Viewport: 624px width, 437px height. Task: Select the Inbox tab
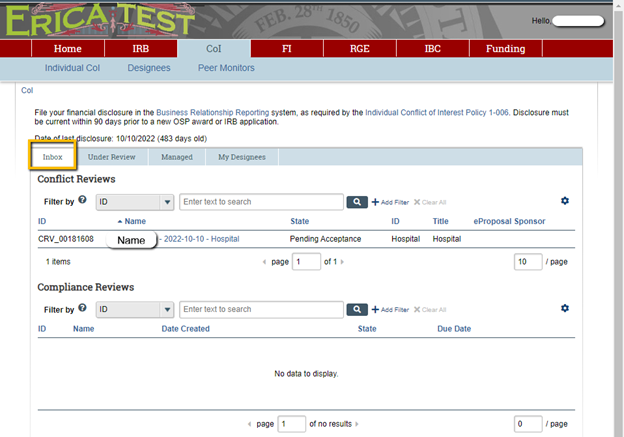(x=53, y=157)
